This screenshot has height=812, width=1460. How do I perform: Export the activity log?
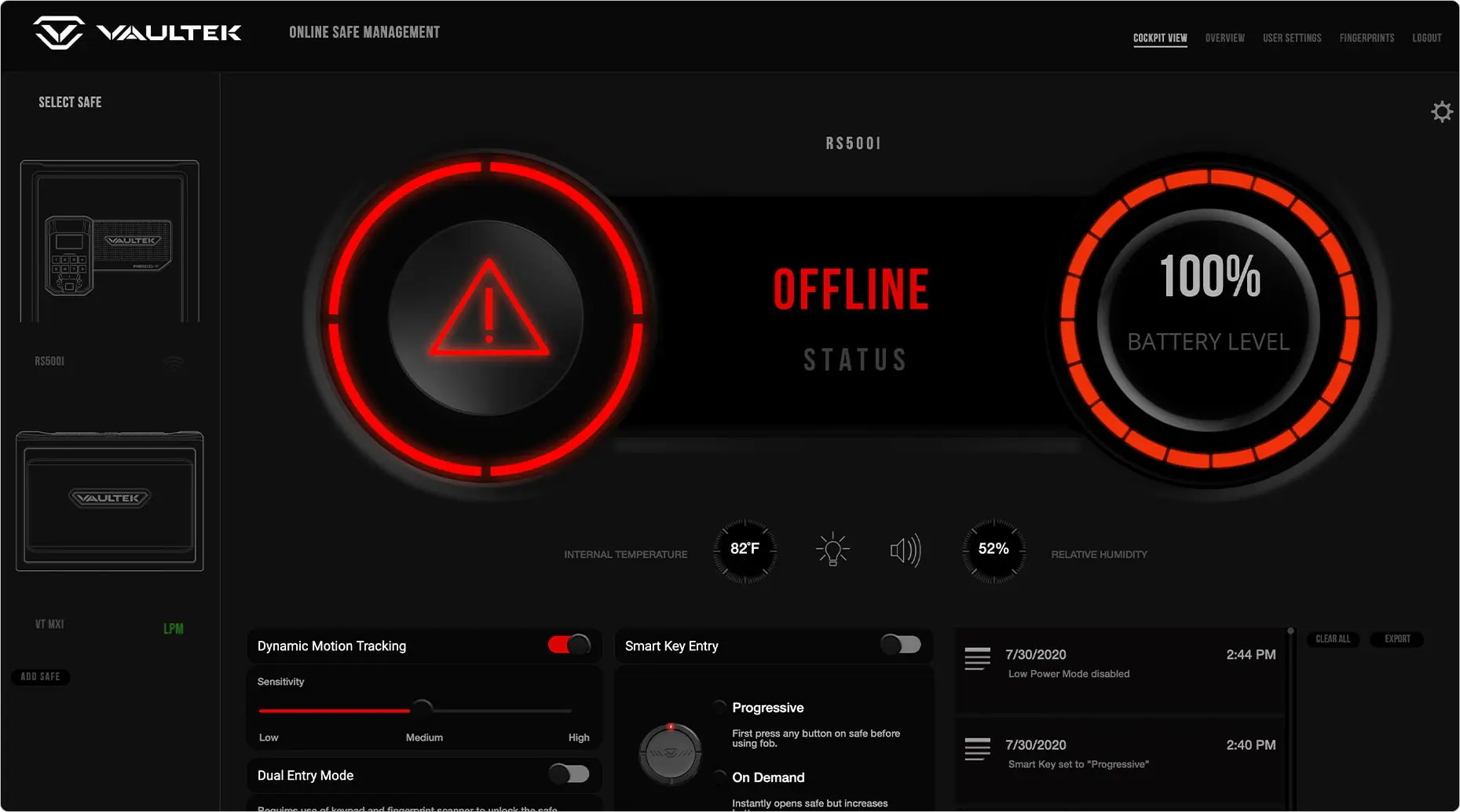coord(1397,639)
